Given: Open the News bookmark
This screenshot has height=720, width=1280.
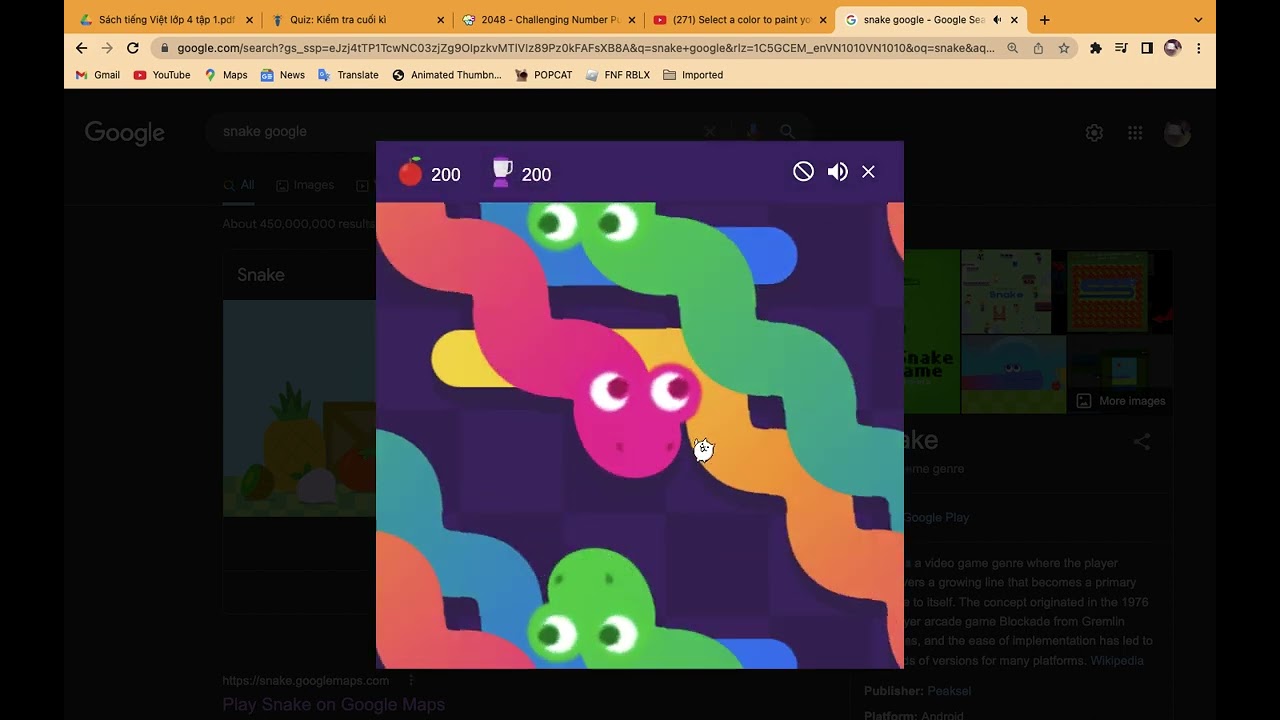Looking at the screenshot, I should tap(283, 75).
